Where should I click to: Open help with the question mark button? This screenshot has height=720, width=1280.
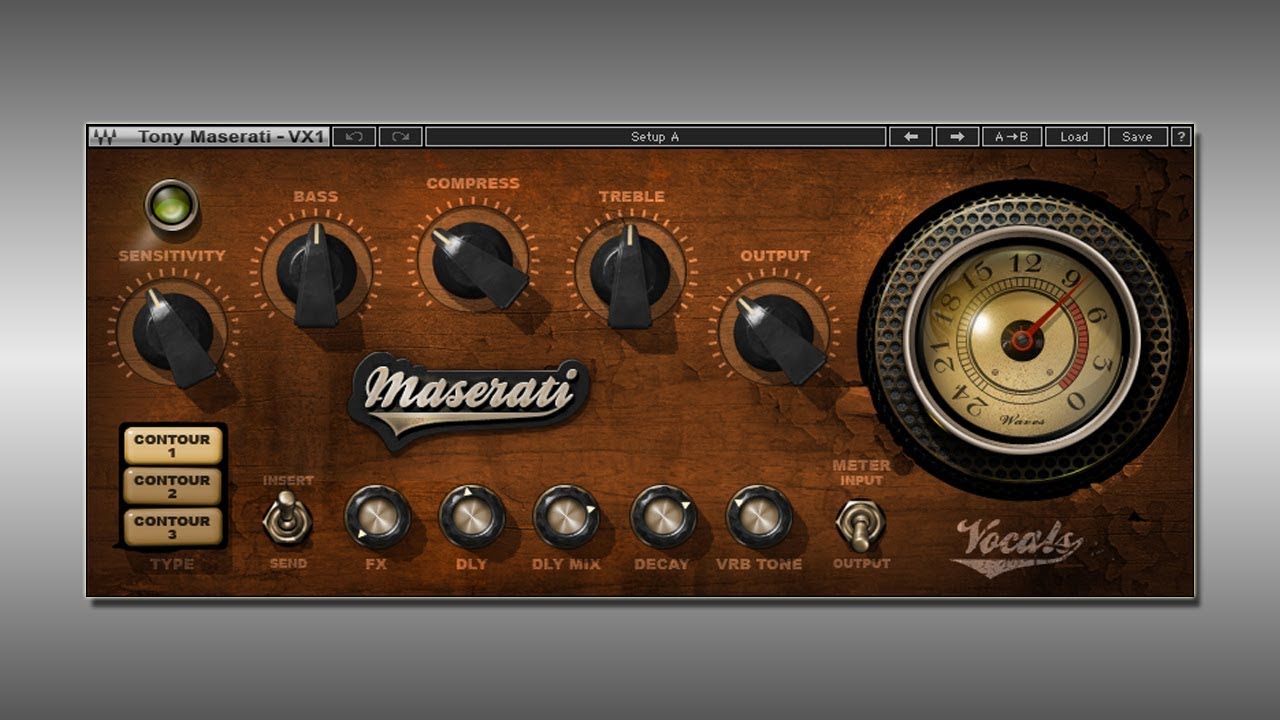[1181, 137]
